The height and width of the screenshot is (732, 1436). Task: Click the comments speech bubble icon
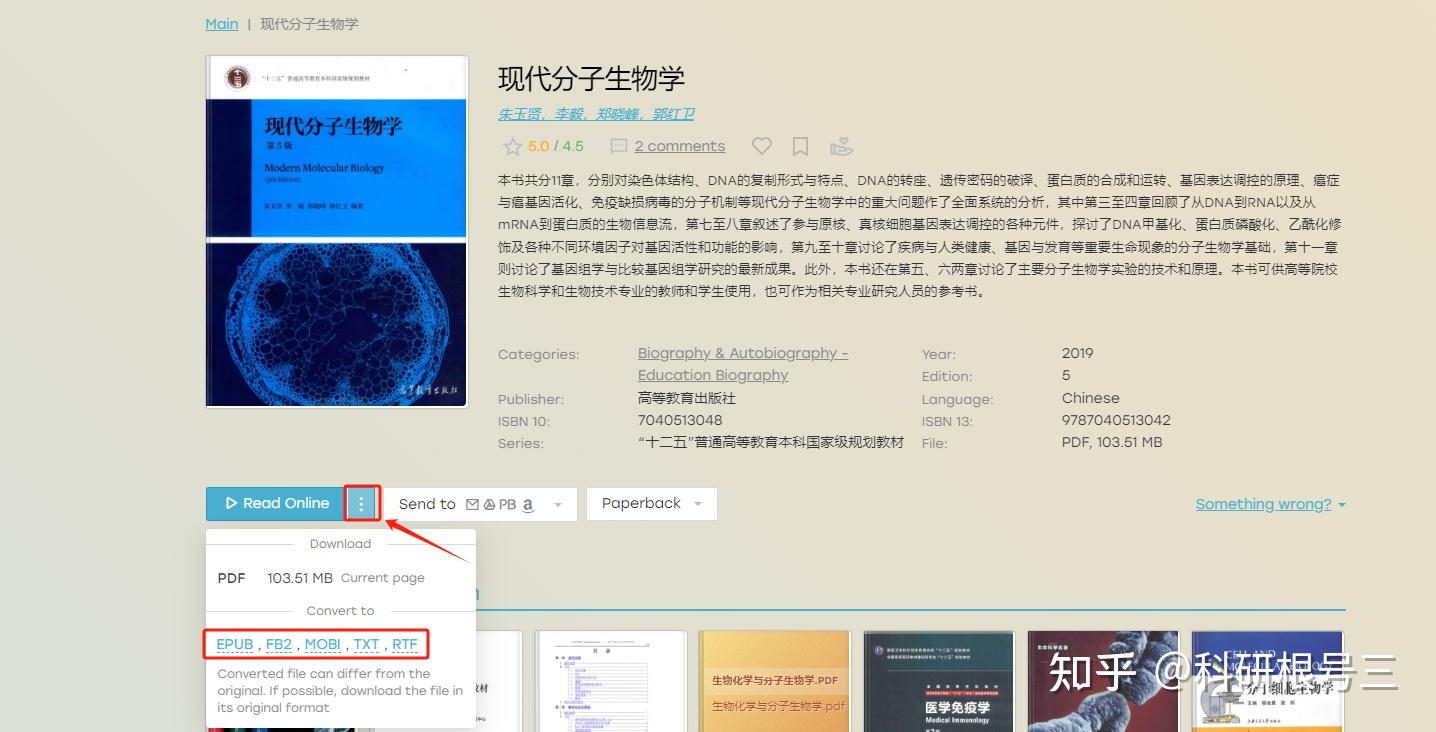[x=618, y=146]
